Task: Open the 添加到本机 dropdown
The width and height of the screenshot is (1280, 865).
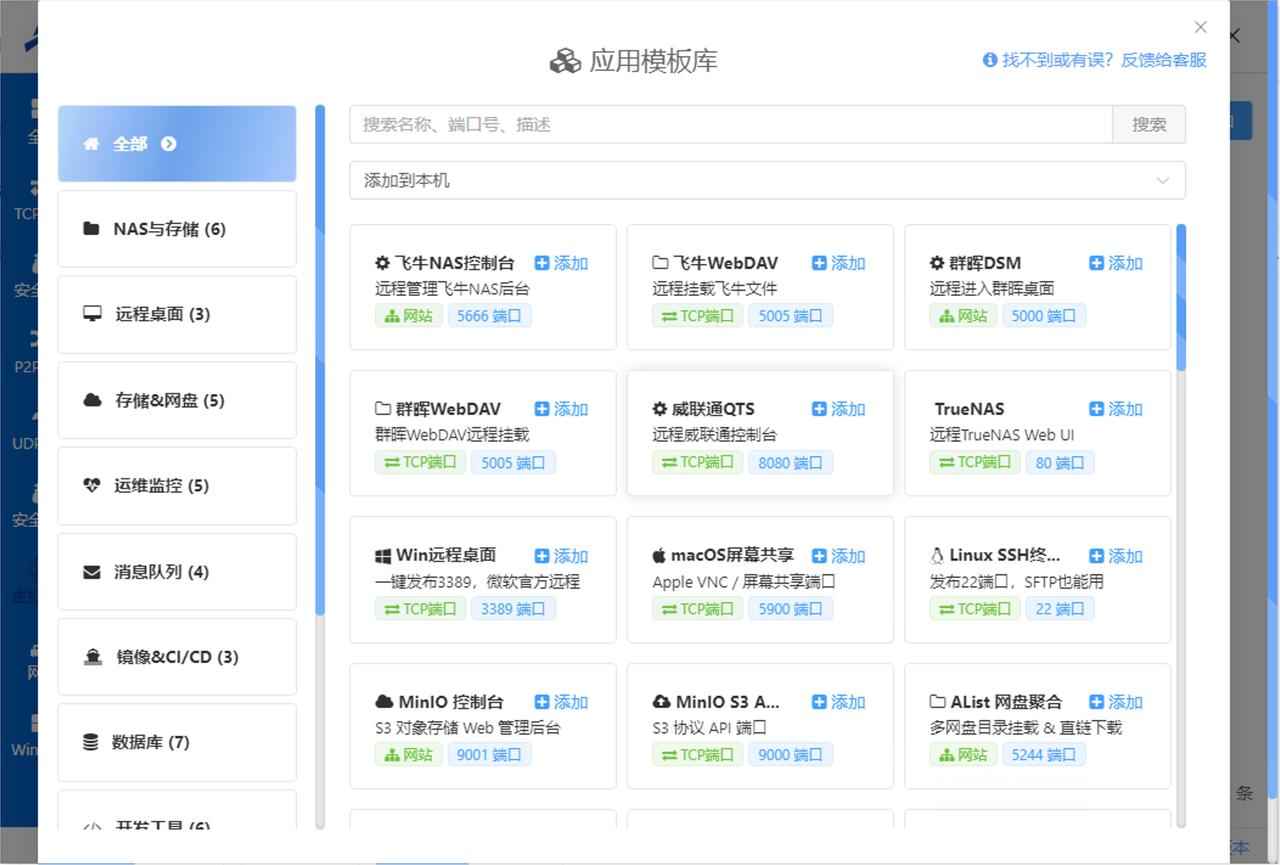Action: (x=766, y=180)
